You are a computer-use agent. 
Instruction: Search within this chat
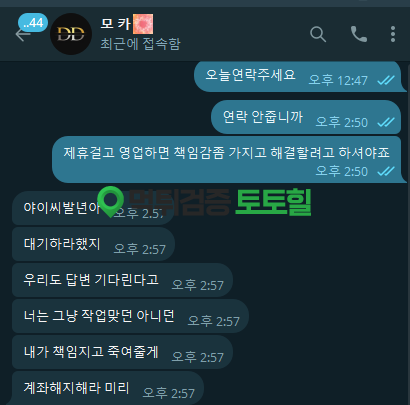pos(318,34)
